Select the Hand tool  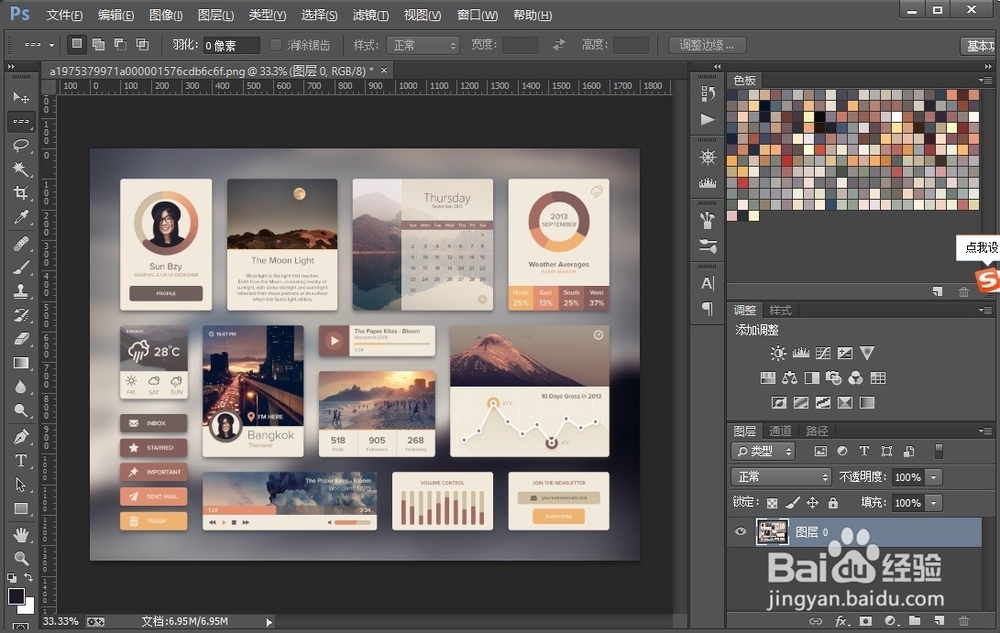[x=21, y=534]
